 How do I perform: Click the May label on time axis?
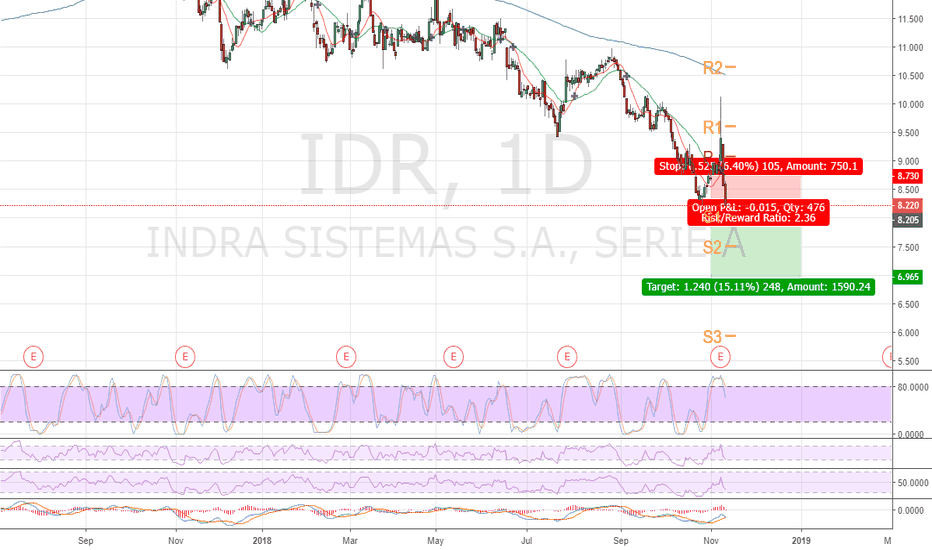(x=436, y=540)
